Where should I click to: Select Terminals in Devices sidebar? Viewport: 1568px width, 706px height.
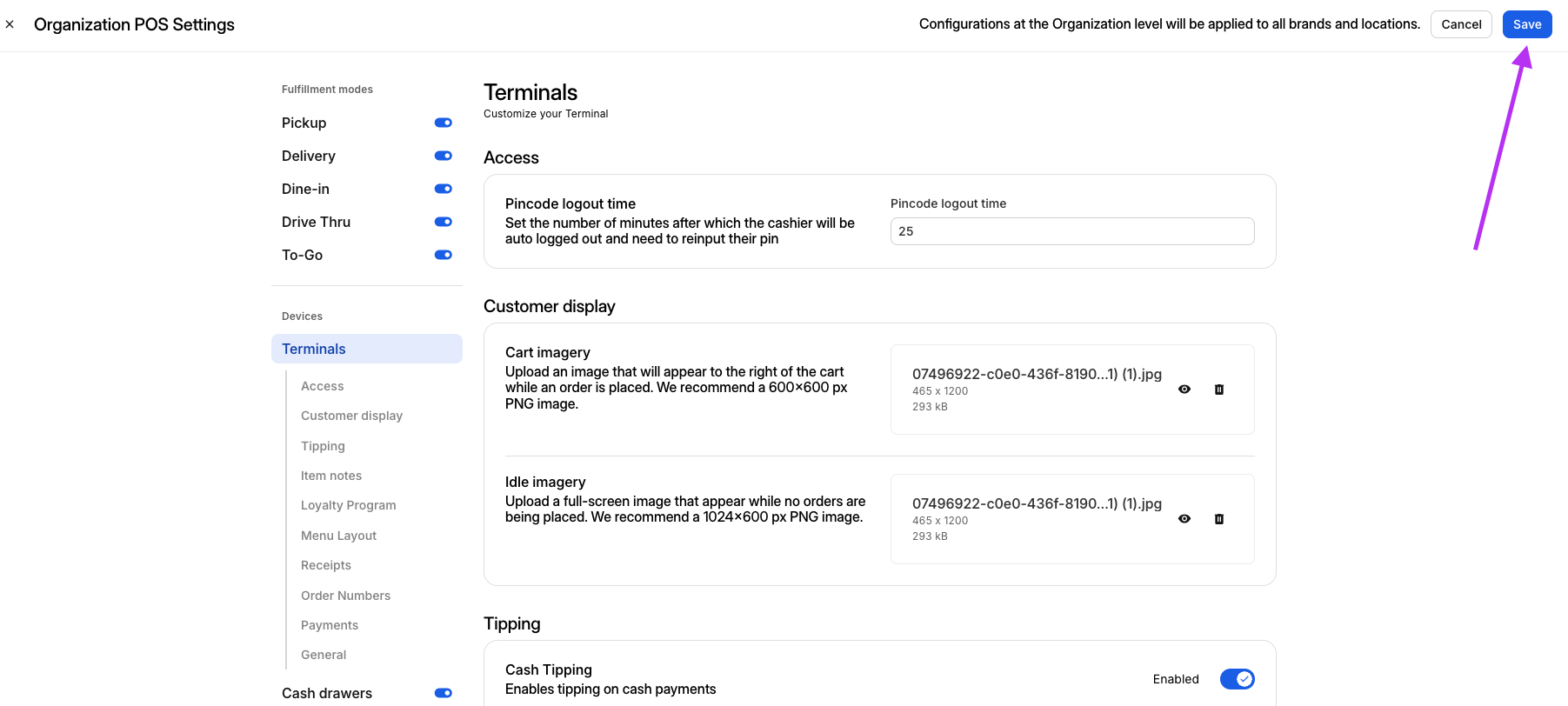coord(314,349)
